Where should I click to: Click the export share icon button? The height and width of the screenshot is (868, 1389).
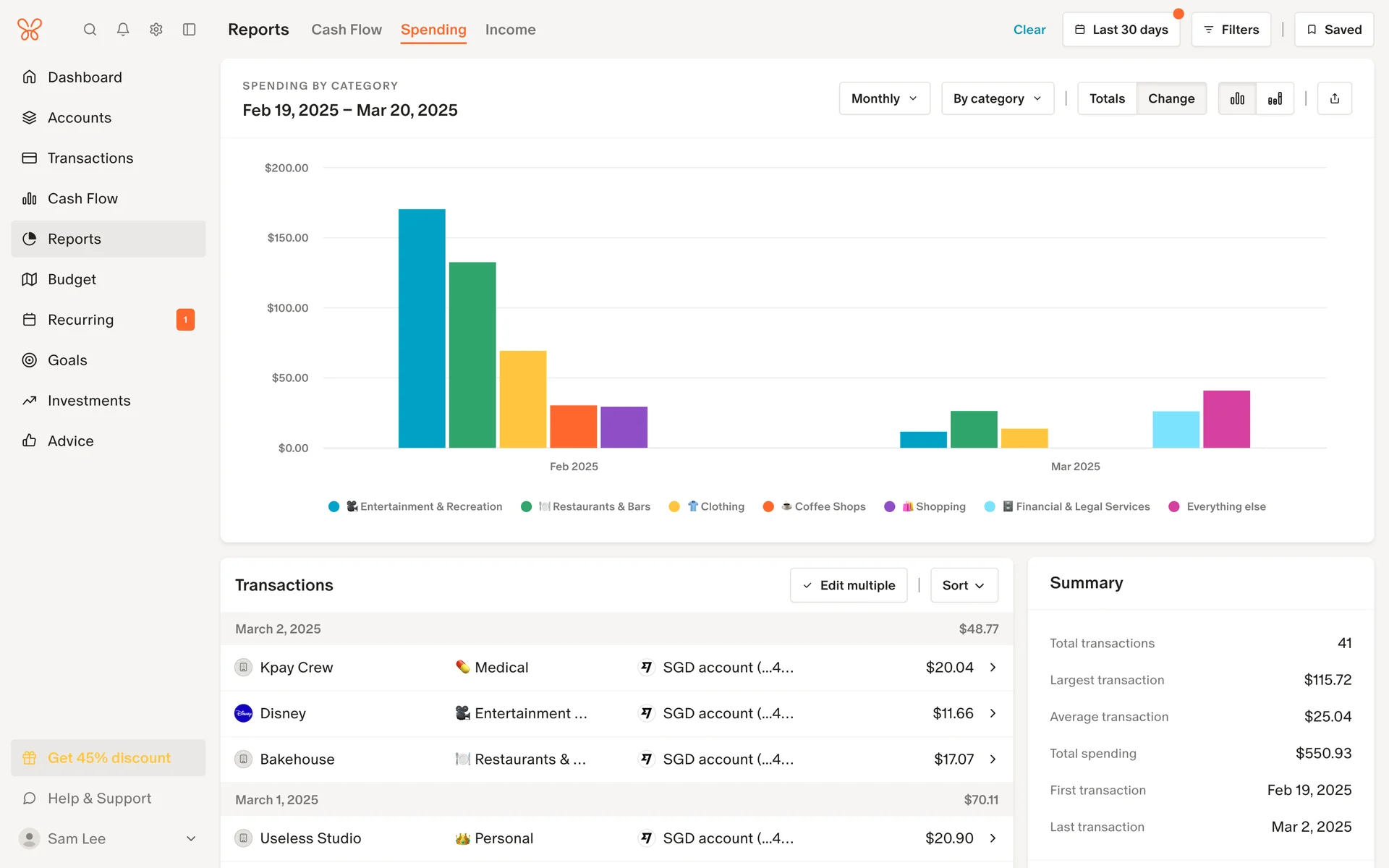(x=1335, y=98)
